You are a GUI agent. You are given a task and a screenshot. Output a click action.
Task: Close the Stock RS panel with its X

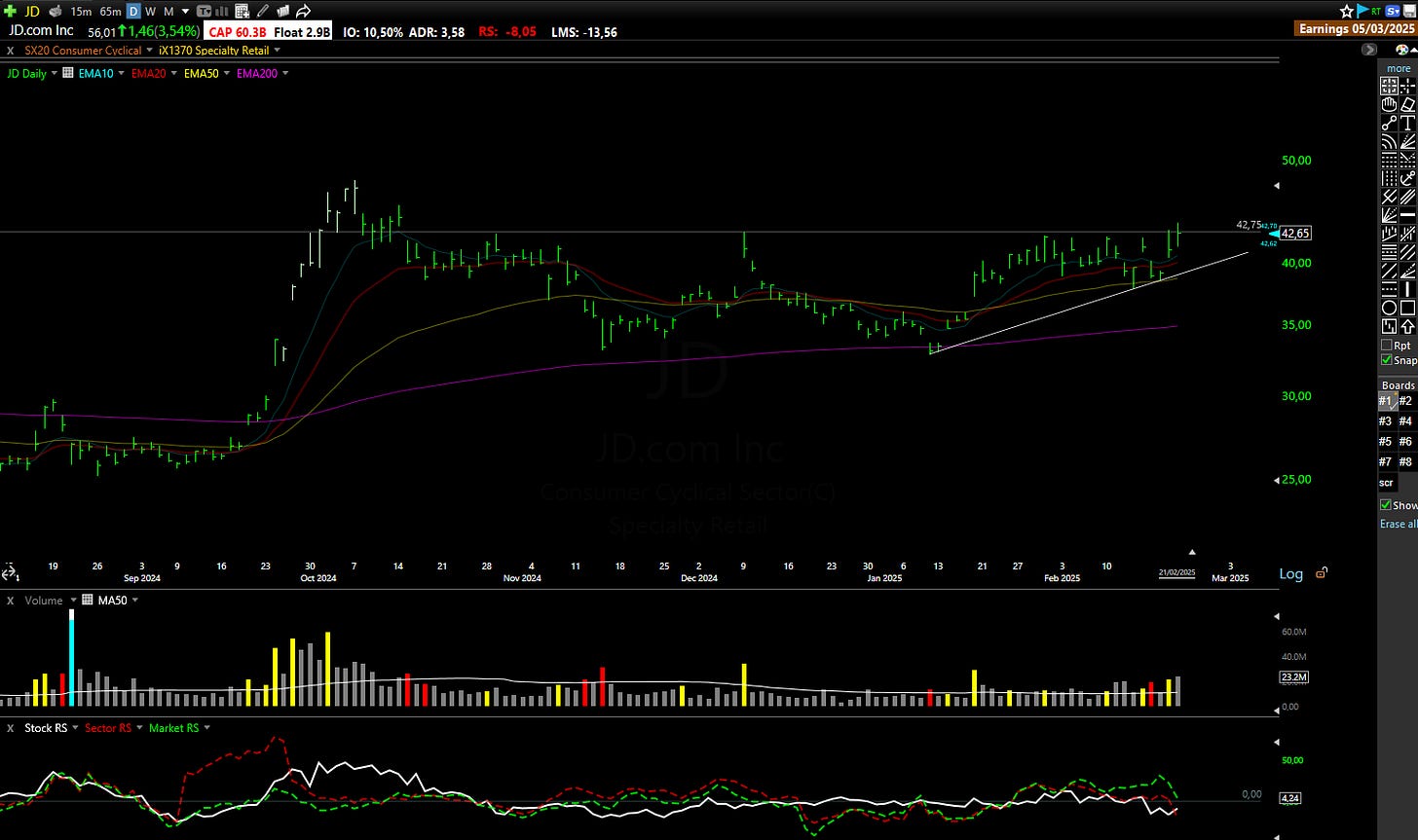pos(10,727)
